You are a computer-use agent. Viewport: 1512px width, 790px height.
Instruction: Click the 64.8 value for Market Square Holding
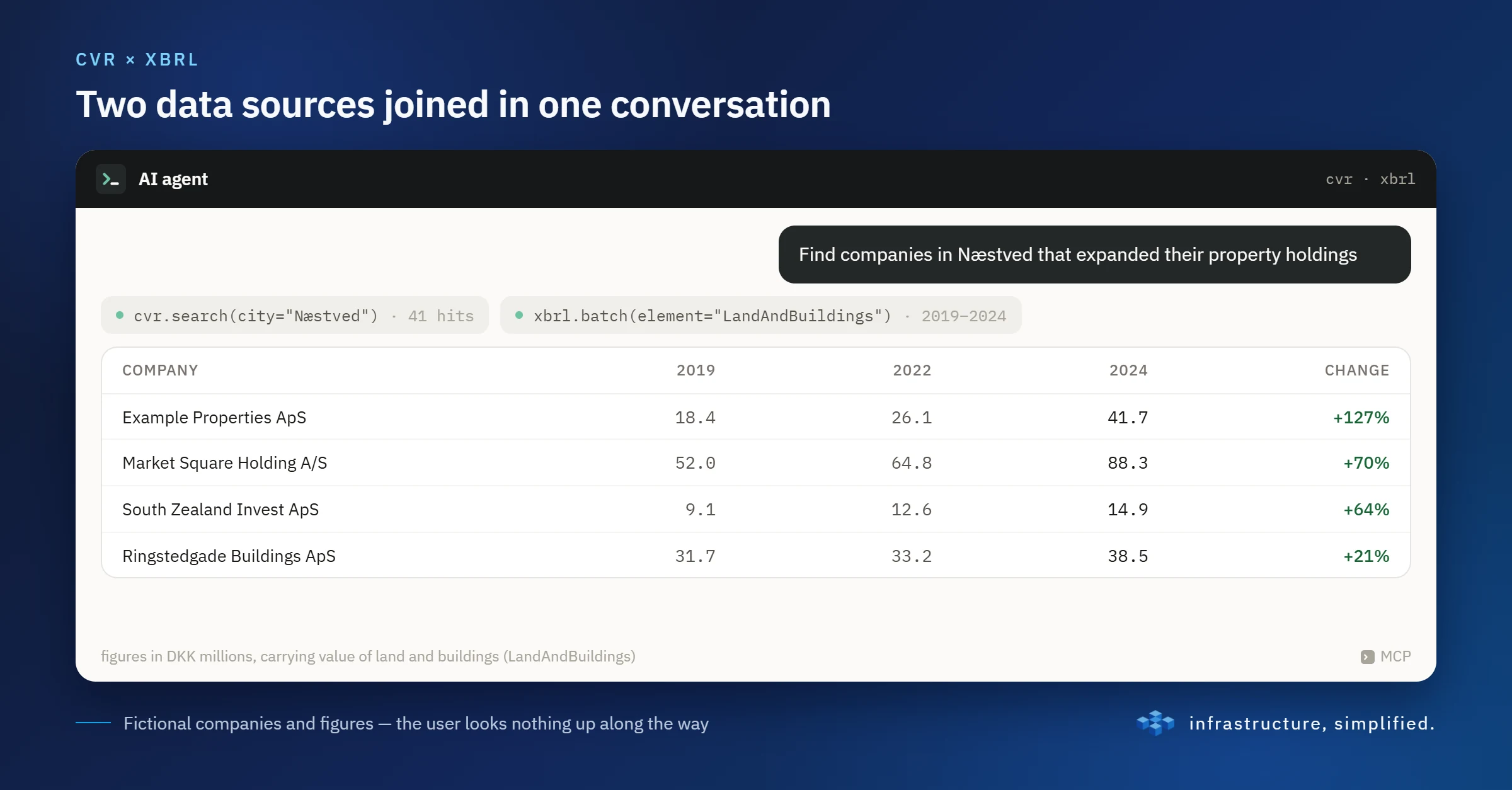coord(911,463)
